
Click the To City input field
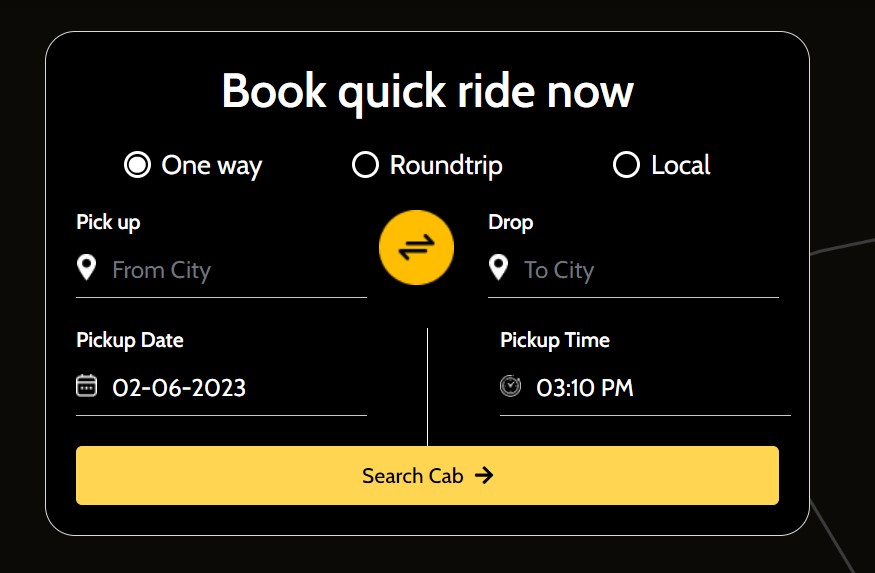tap(633, 270)
